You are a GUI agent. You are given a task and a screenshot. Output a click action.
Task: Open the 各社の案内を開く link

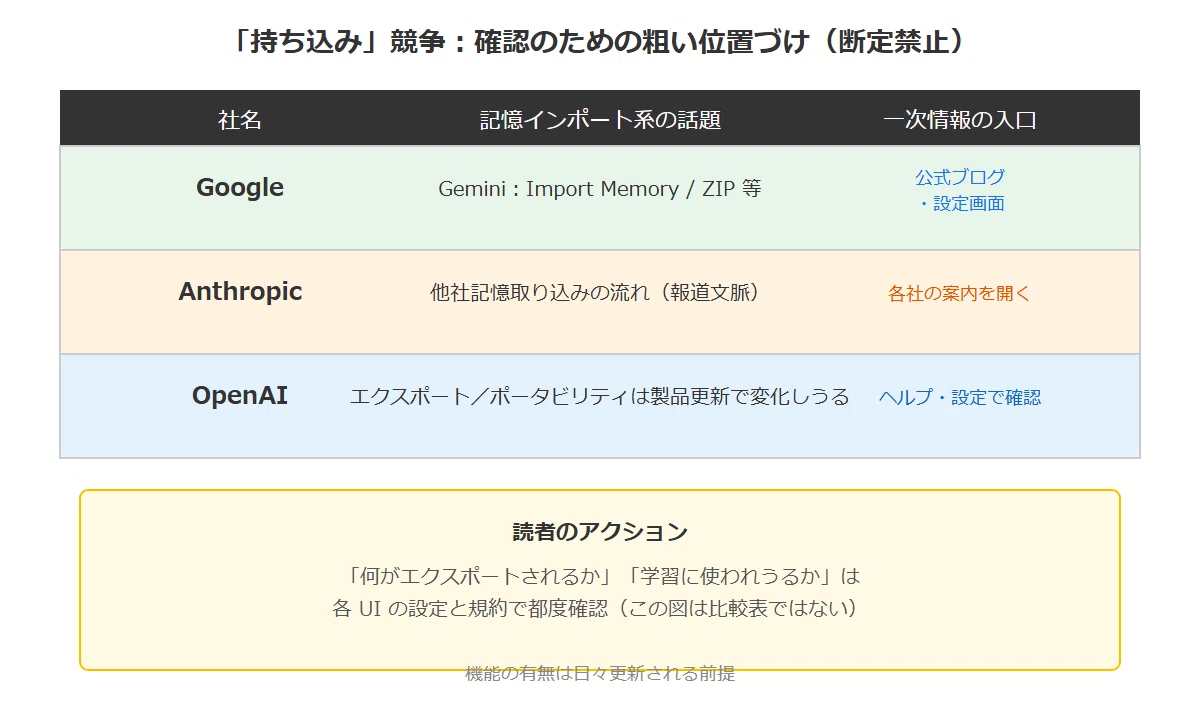pyautogui.click(x=960, y=294)
